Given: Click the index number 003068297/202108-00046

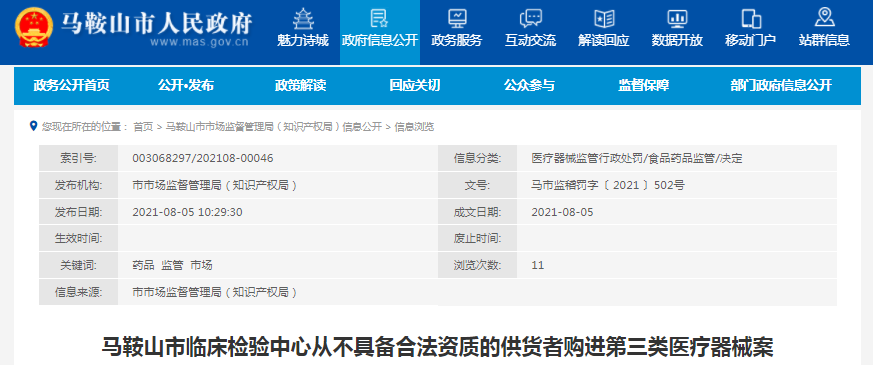Looking at the screenshot, I should (203, 159).
